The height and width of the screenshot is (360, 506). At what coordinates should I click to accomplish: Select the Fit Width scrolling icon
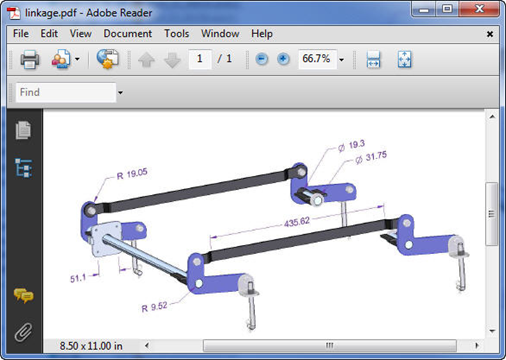[373, 59]
